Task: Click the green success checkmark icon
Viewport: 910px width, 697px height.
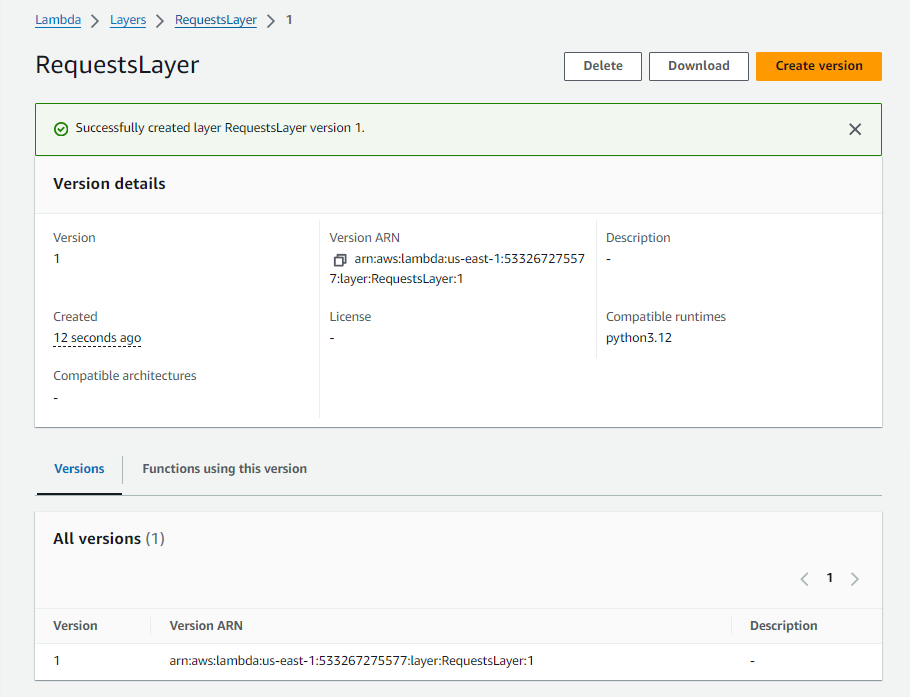Action: 61,129
